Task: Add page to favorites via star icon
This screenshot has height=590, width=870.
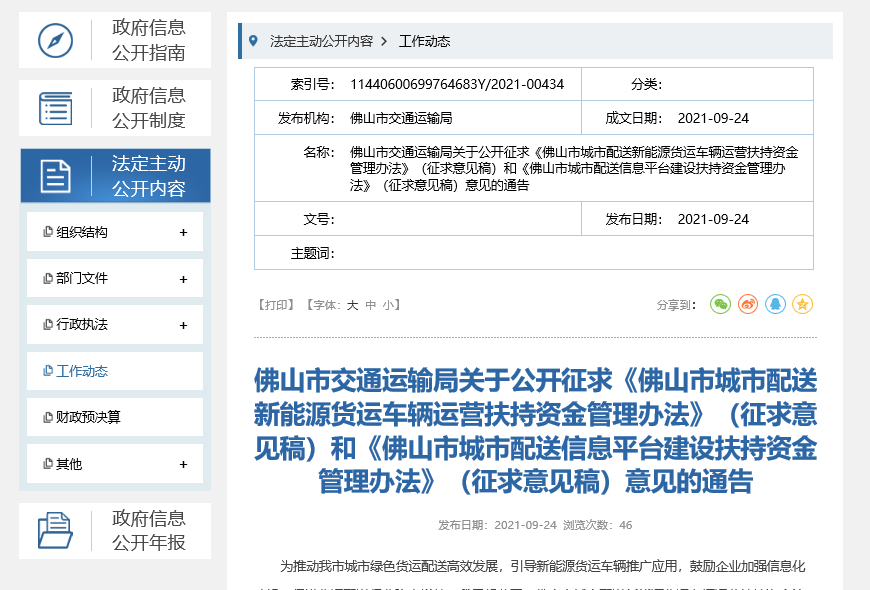Action: (x=803, y=303)
